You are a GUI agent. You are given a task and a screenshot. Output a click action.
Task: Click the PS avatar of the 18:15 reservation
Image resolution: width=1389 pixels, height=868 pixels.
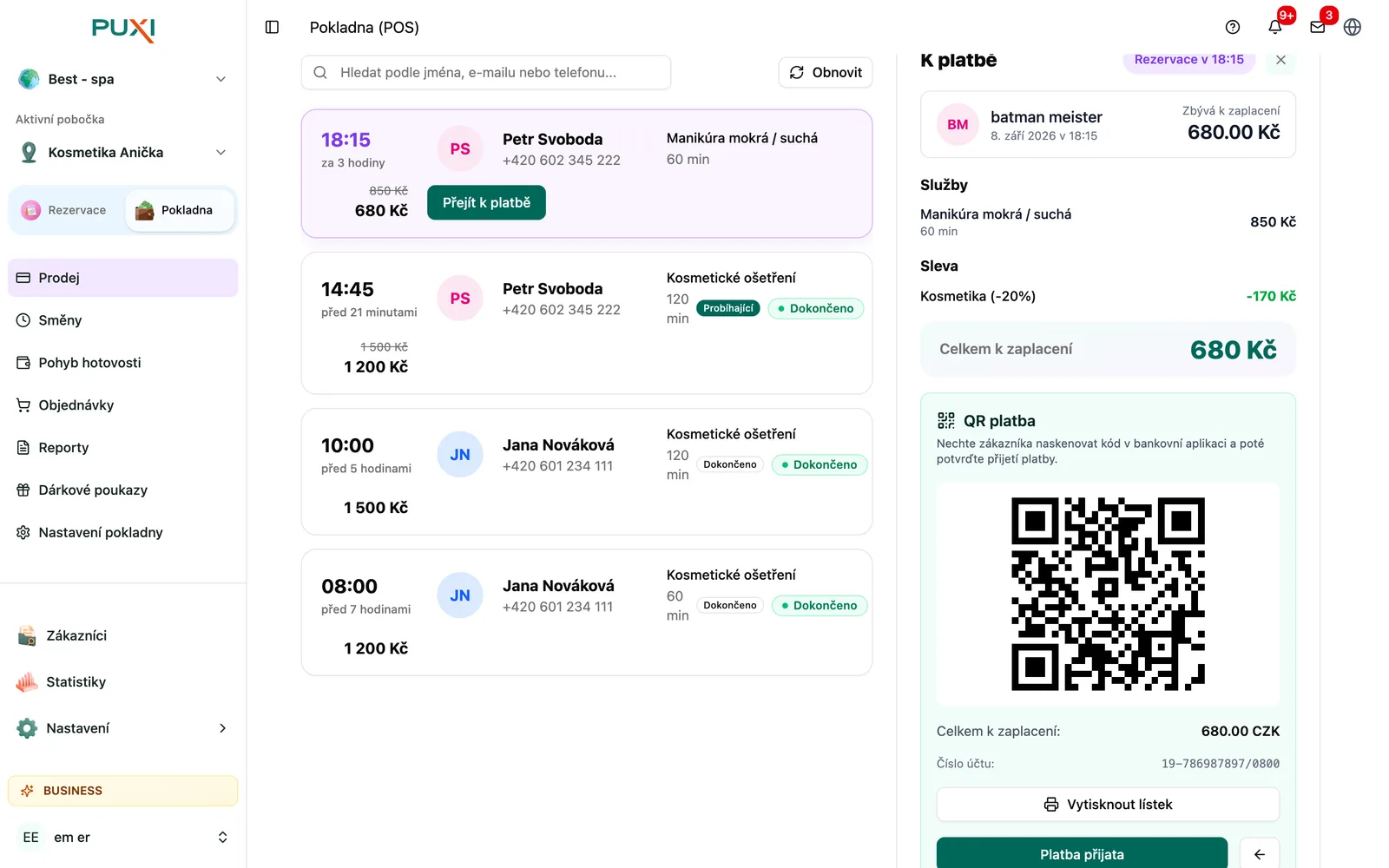[460, 149]
